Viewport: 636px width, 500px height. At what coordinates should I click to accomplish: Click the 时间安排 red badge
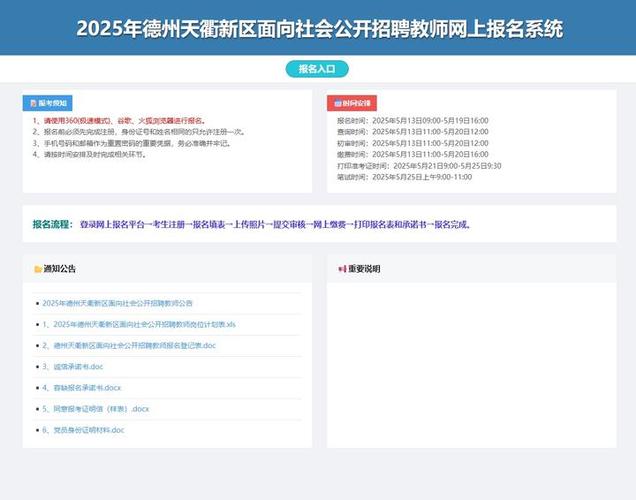pyautogui.click(x=352, y=103)
